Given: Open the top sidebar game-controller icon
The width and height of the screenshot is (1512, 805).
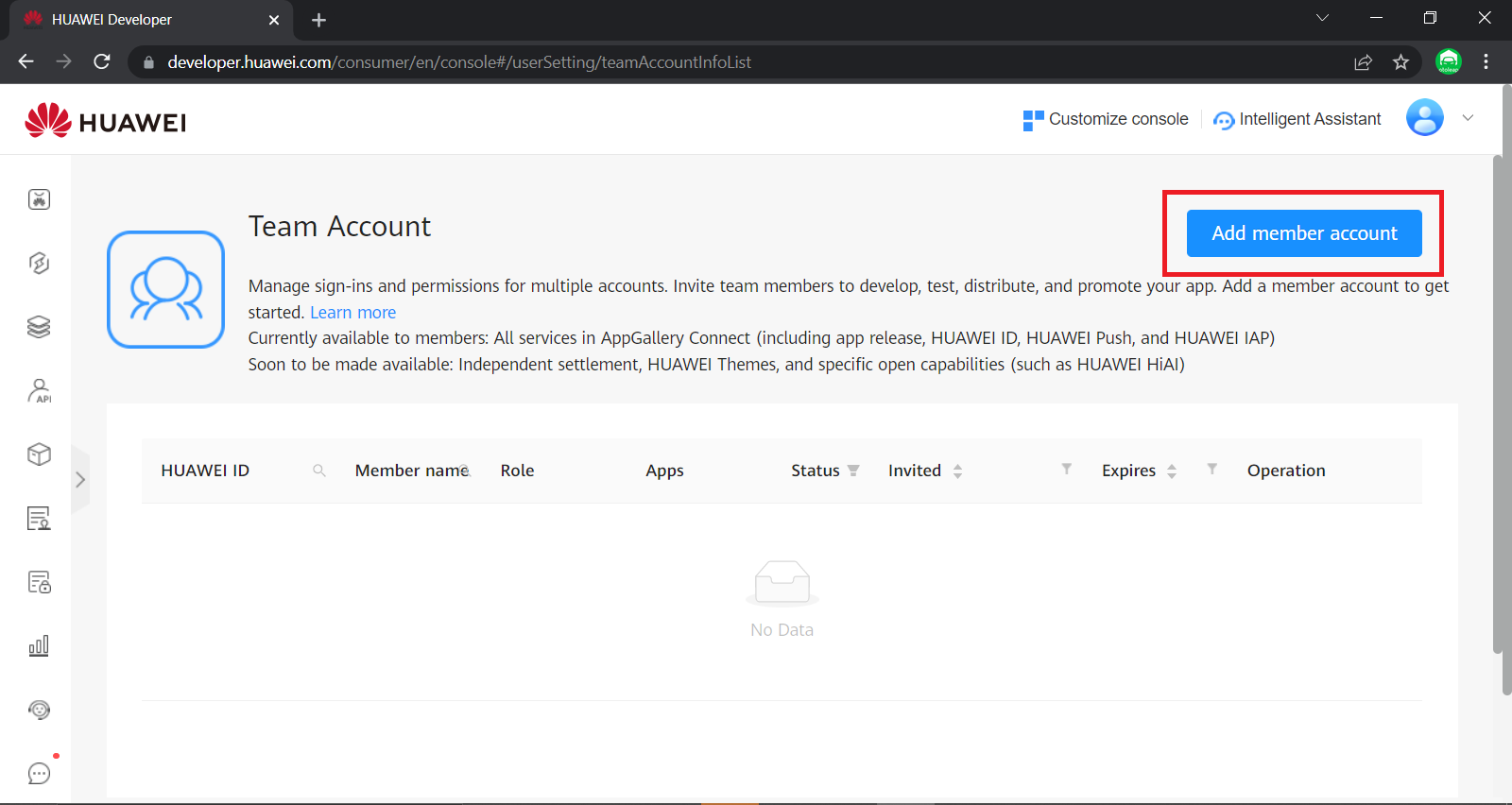Looking at the screenshot, I should tap(39, 198).
